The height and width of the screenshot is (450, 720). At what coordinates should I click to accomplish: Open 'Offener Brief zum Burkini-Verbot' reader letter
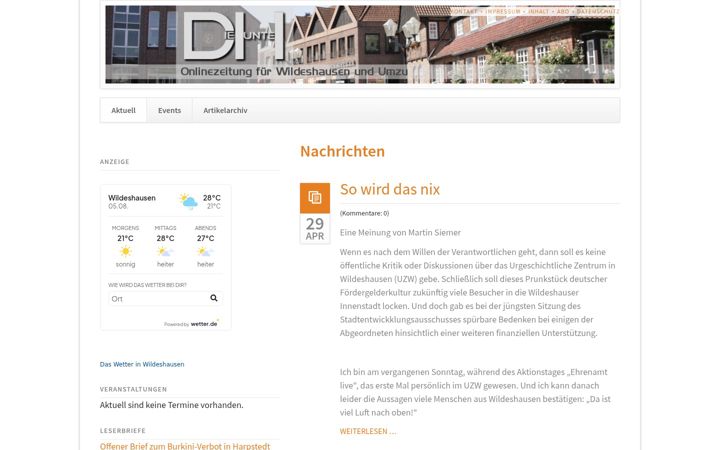pyautogui.click(x=185, y=446)
